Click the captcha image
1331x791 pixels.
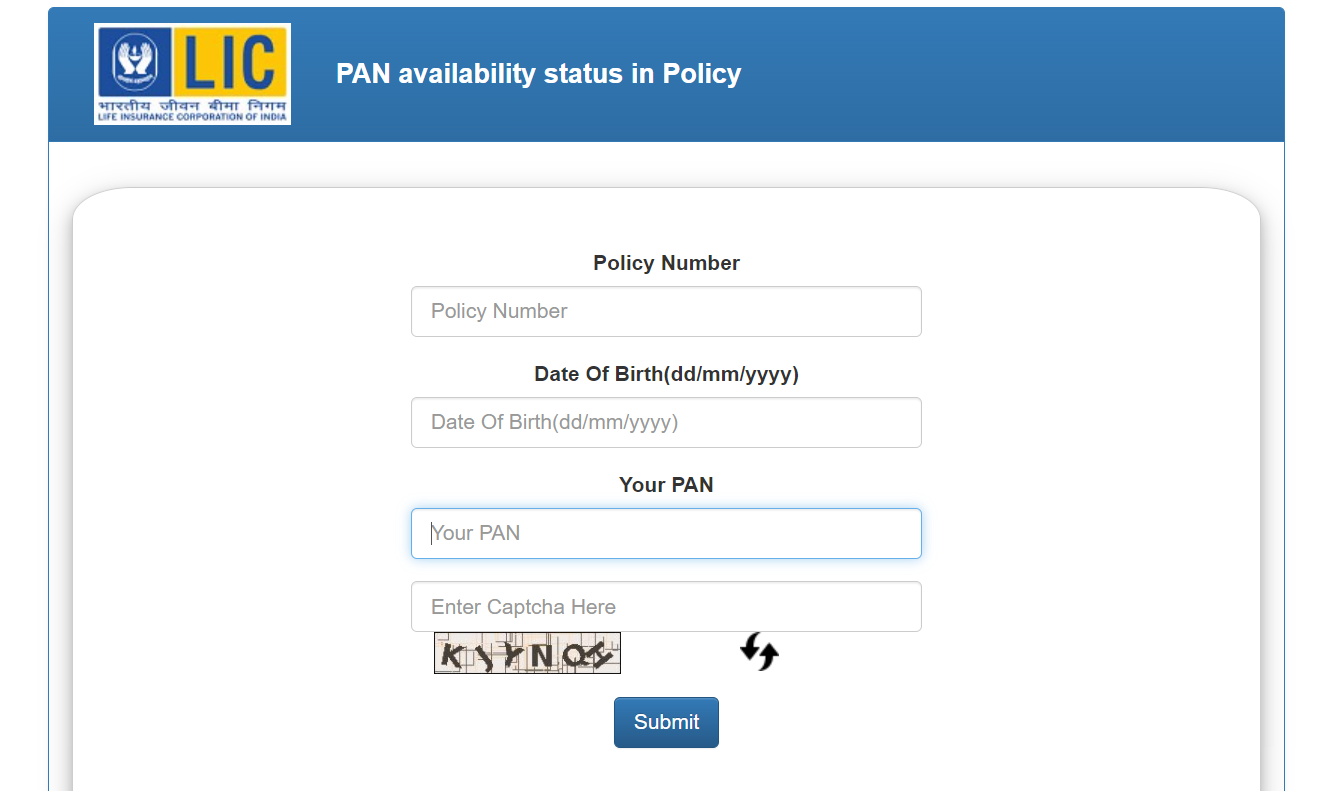pos(527,653)
